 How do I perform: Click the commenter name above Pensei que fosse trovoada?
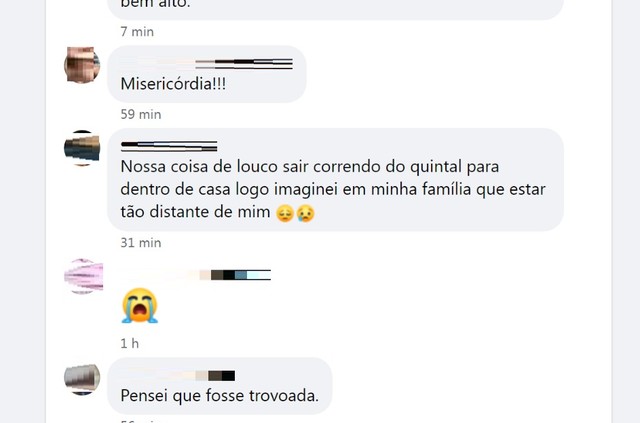click(178, 376)
